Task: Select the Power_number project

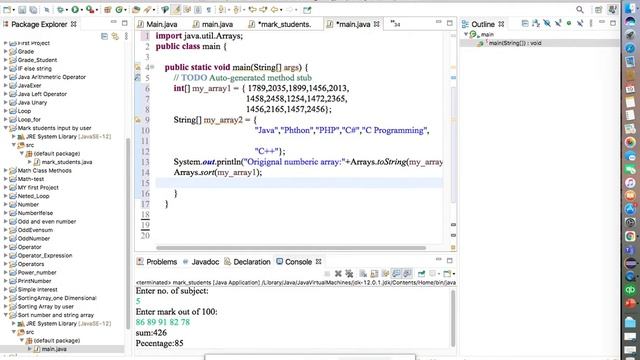Action: click(x=37, y=272)
